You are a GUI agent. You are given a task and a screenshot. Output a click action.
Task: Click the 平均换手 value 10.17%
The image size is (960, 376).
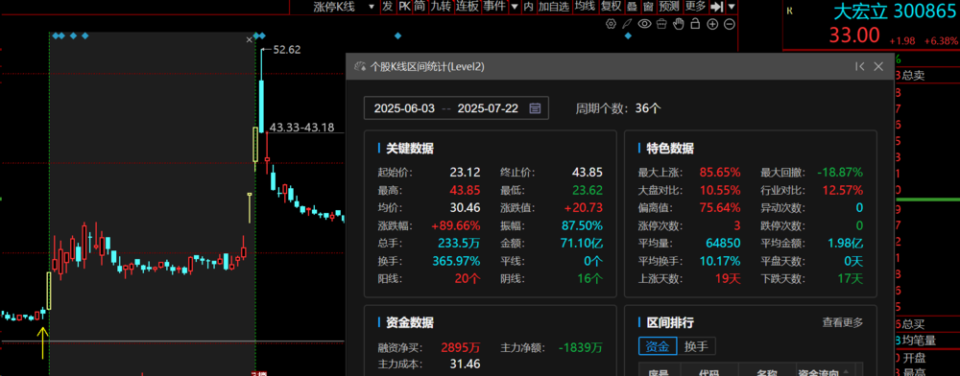(x=719, y=261)
